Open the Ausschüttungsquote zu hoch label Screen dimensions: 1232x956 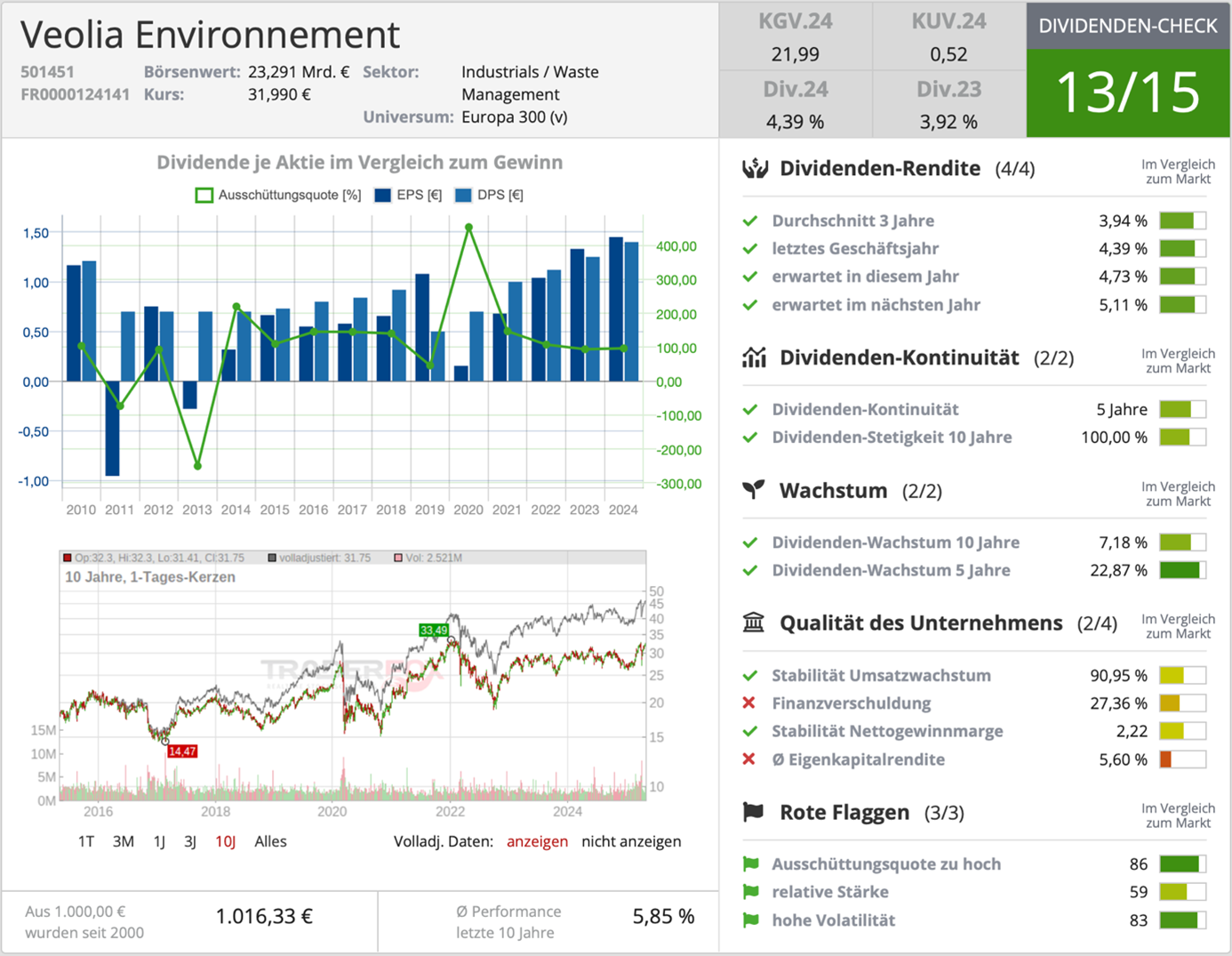886,864
